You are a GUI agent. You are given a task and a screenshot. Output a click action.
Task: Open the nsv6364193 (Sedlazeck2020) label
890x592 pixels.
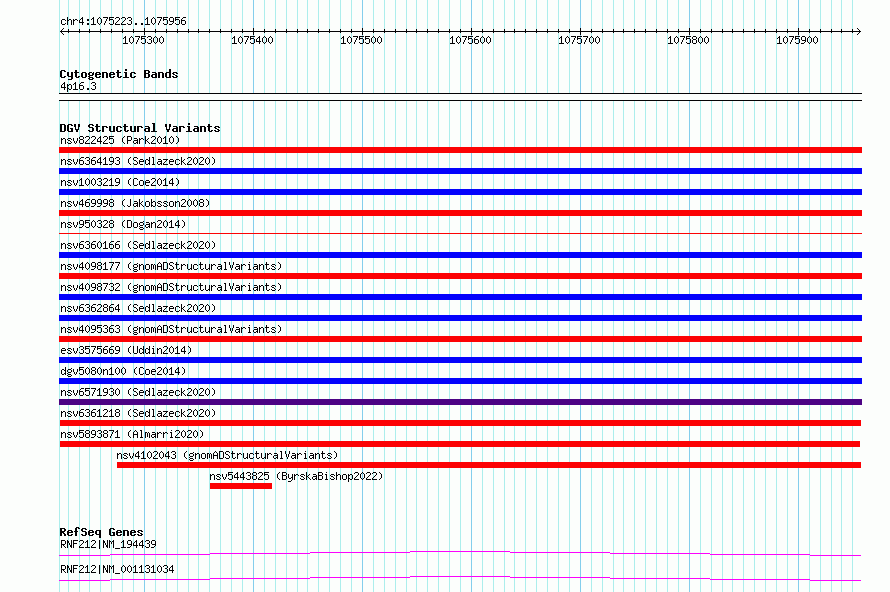coord(138,161)
